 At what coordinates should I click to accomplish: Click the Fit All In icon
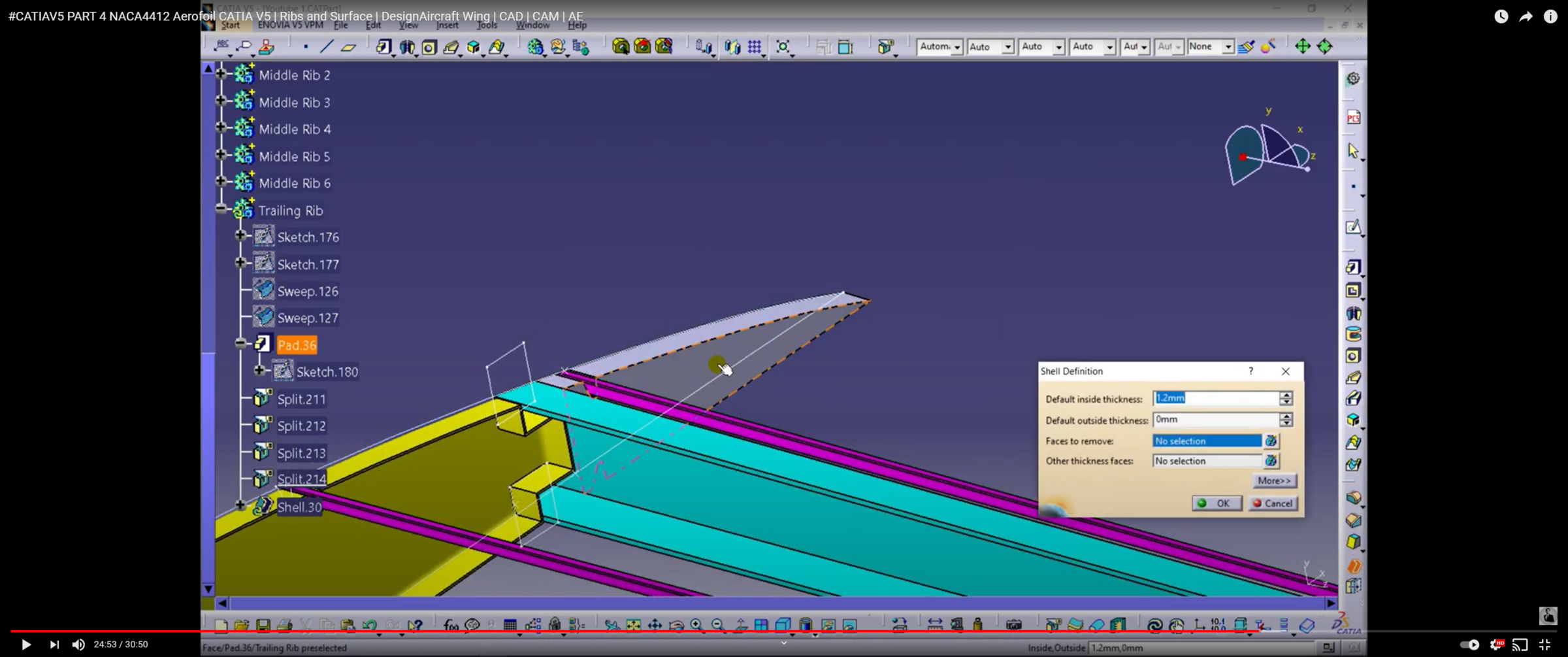click(x=633, y=626)
